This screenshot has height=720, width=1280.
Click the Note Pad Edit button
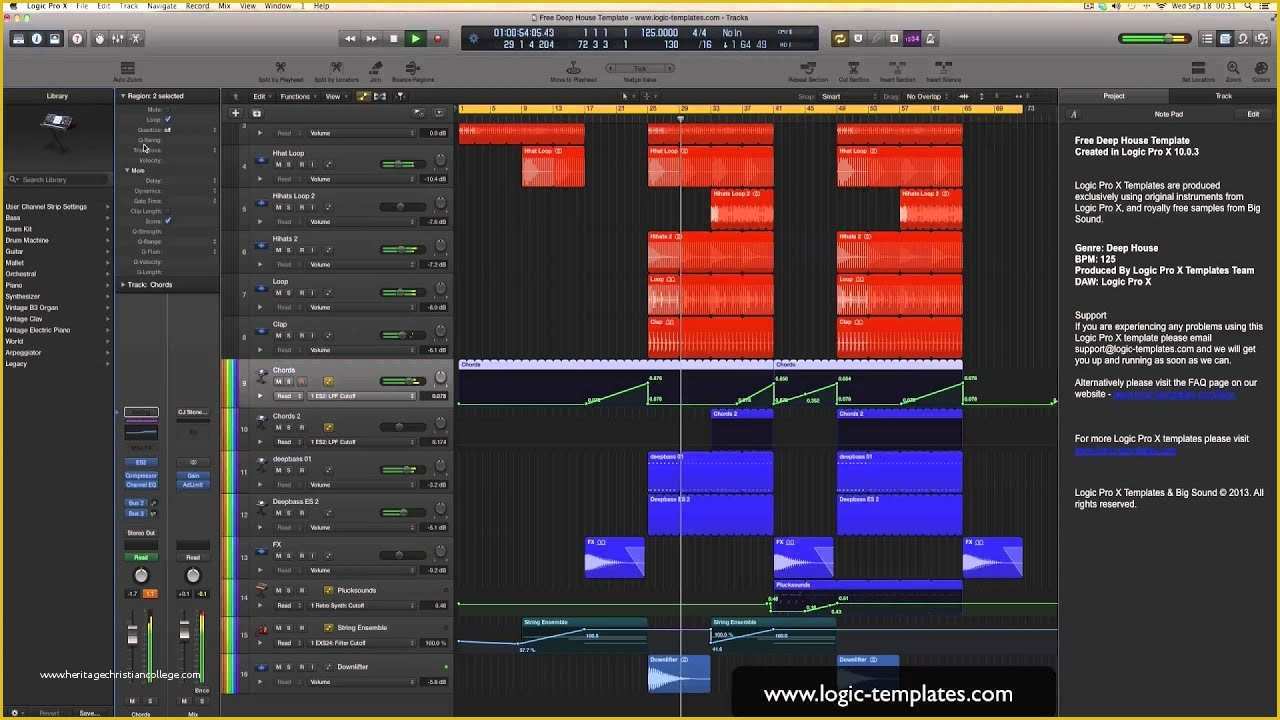(x=1253, y=114)
